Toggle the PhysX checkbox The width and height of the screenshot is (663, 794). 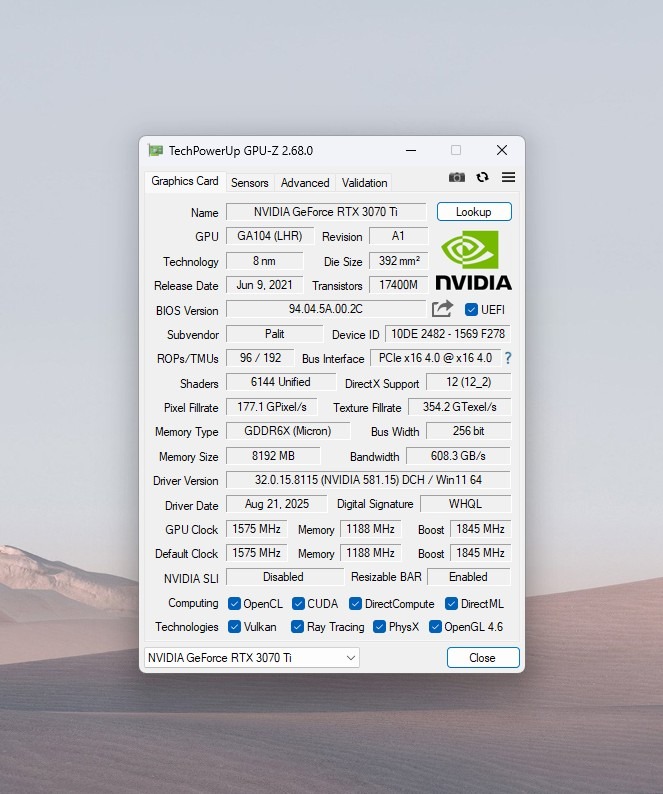tap(379, 627)
